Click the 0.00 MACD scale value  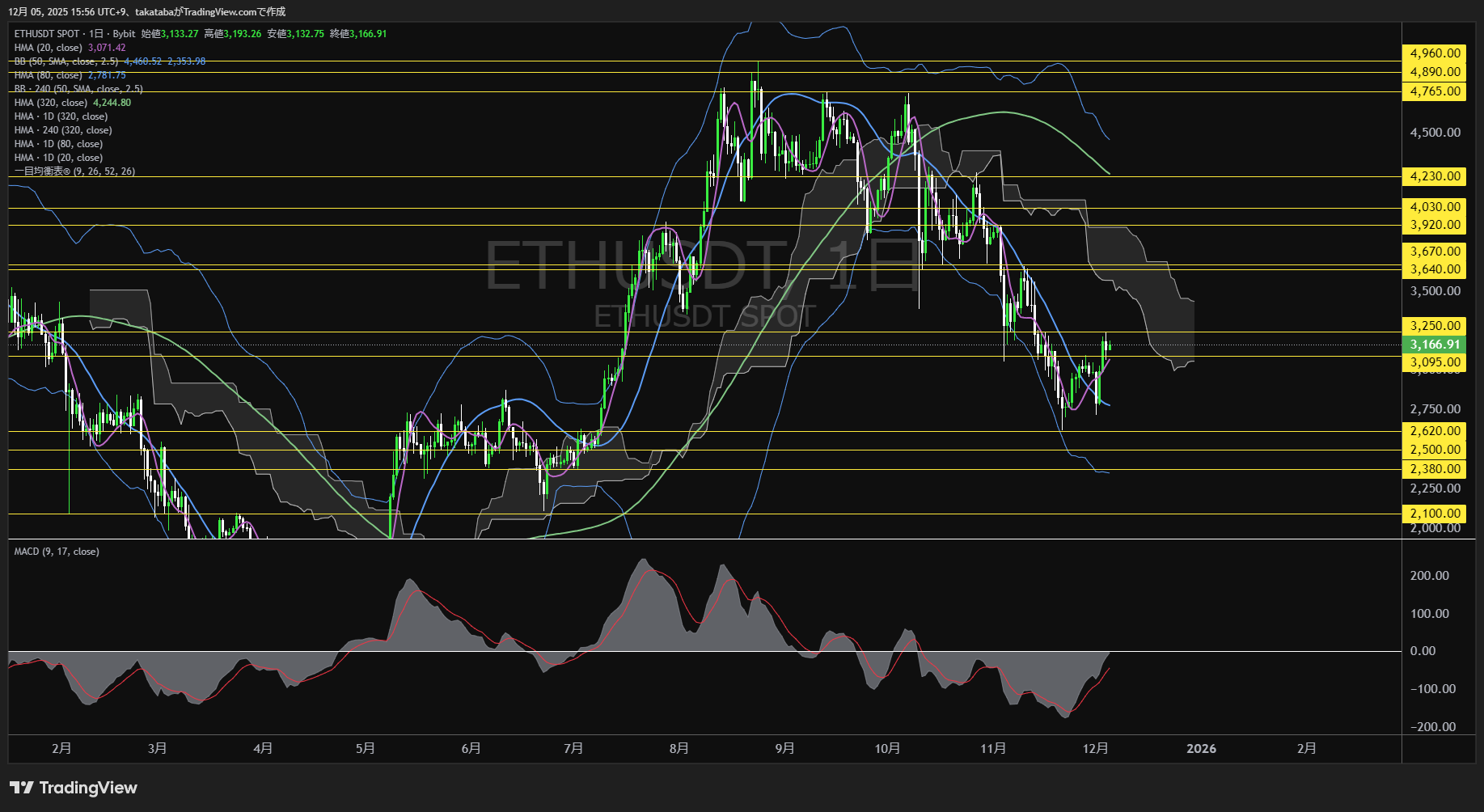click(1423, 651)
